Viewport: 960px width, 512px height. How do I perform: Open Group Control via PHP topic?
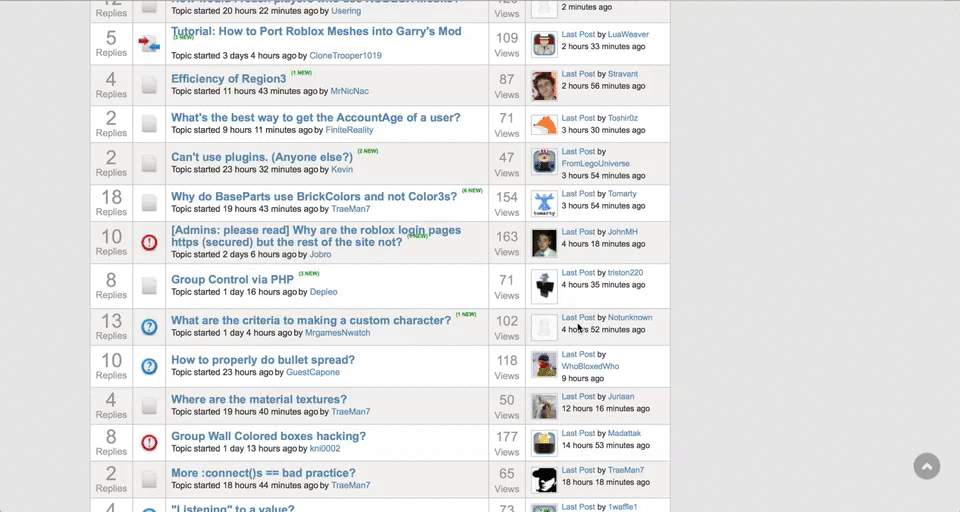coord(232,279)
